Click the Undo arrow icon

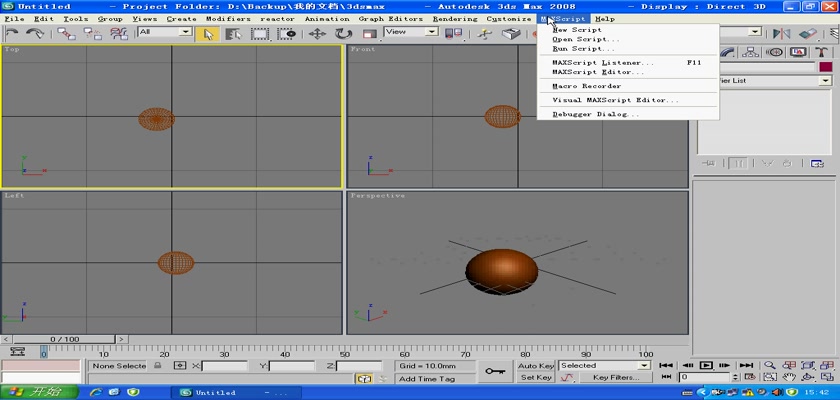[x=12, y=33]
